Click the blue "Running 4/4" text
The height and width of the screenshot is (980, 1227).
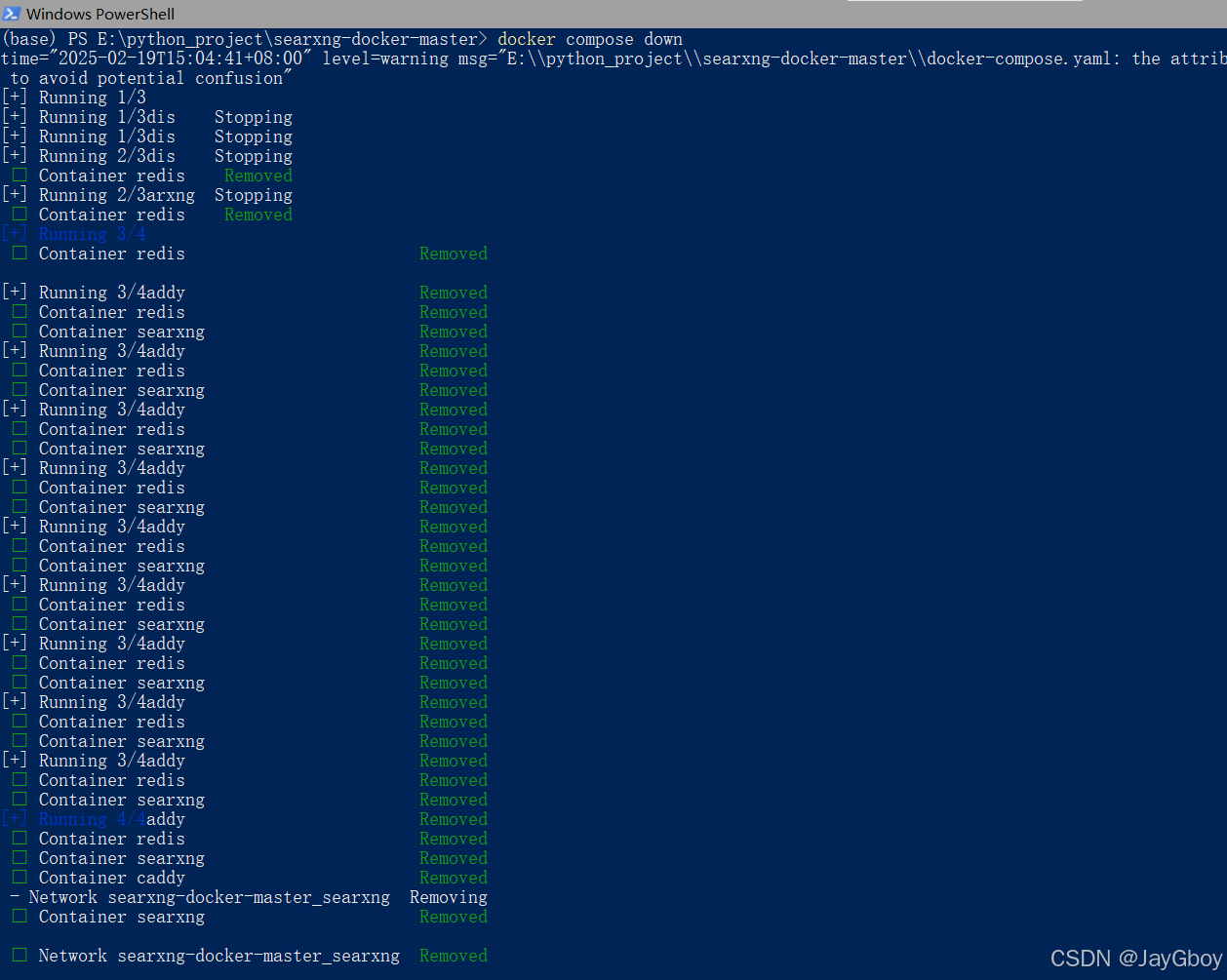tap(93, 819)
